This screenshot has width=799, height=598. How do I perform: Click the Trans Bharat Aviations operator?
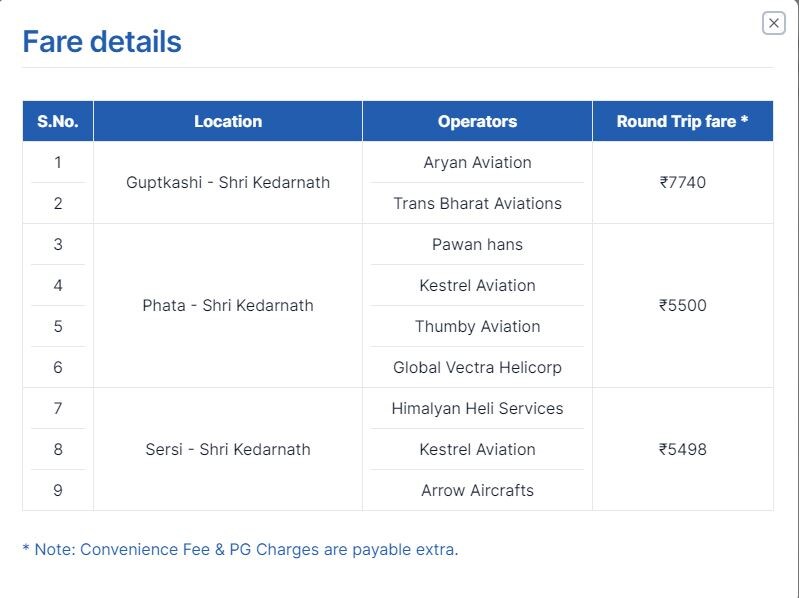pos(477,203)
